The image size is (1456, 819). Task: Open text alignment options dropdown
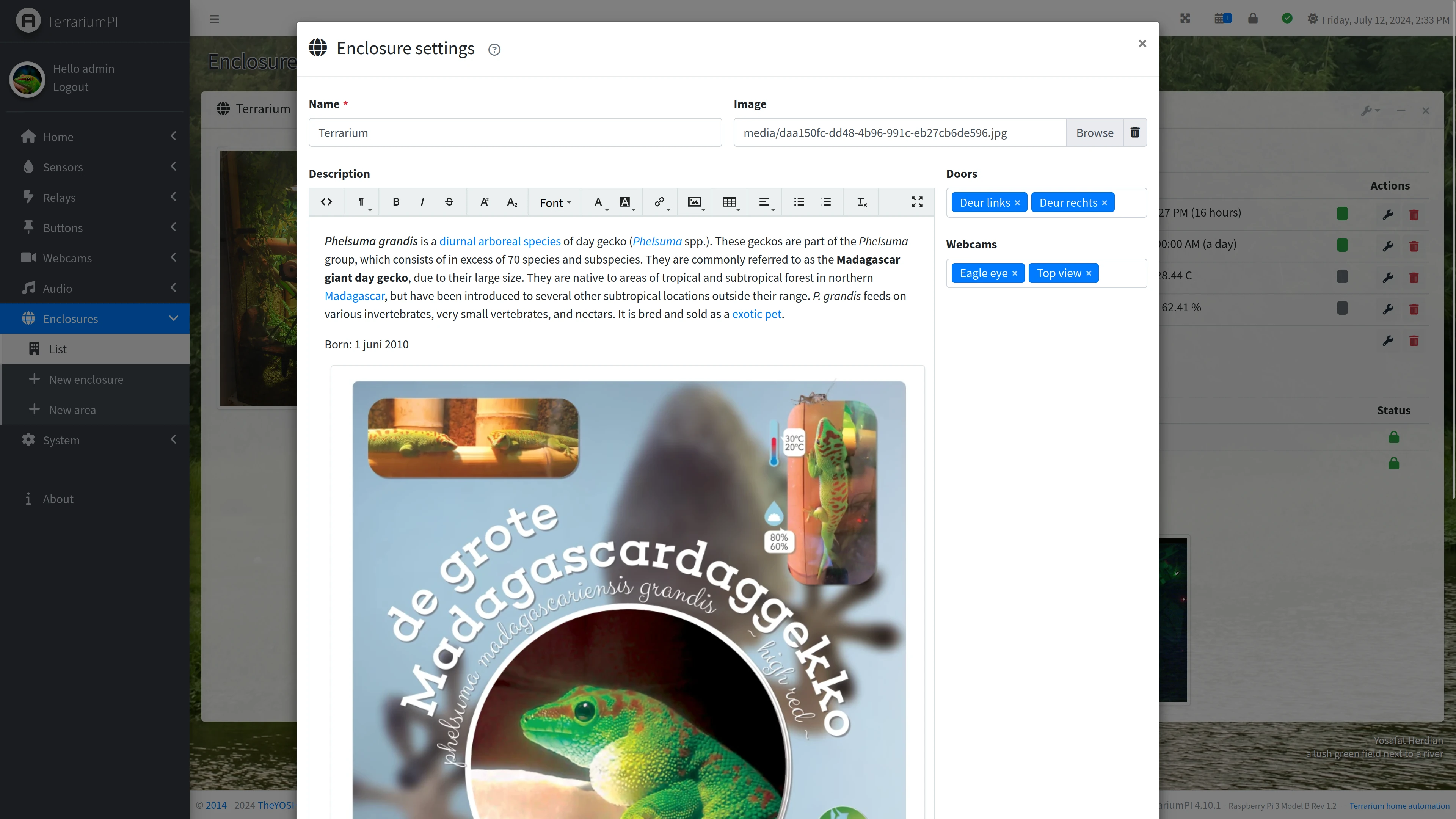pos(766,202)
